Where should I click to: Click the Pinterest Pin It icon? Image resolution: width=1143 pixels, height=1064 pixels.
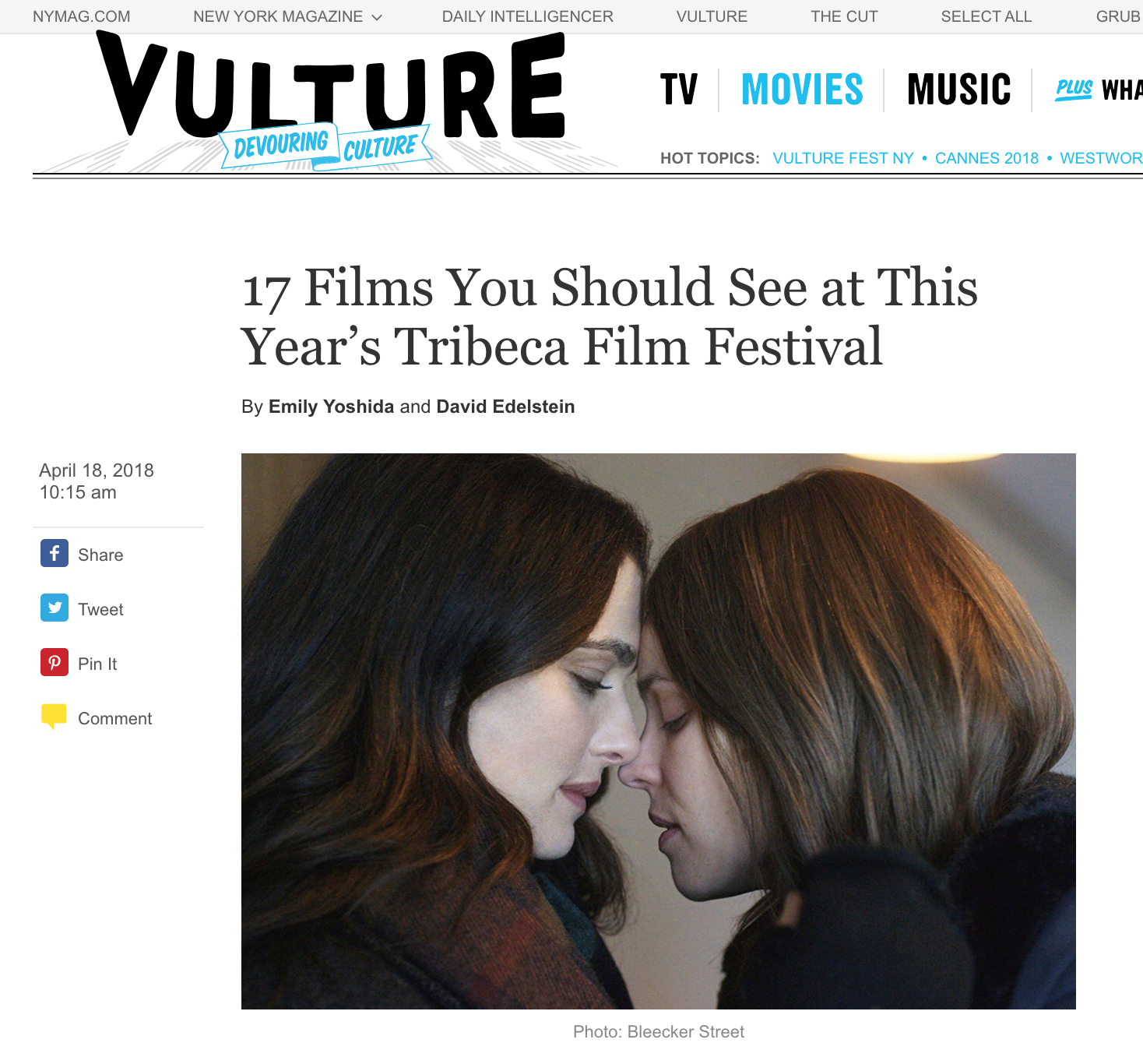pos(55,663)
